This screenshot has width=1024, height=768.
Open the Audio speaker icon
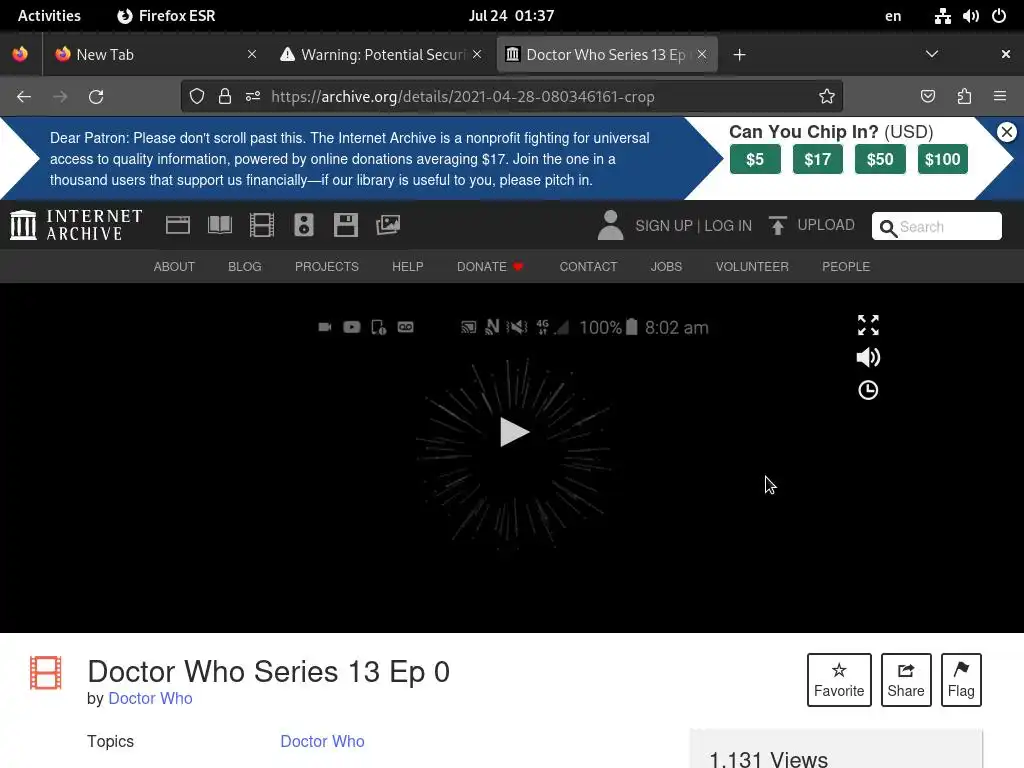click(x=304, y=225)
